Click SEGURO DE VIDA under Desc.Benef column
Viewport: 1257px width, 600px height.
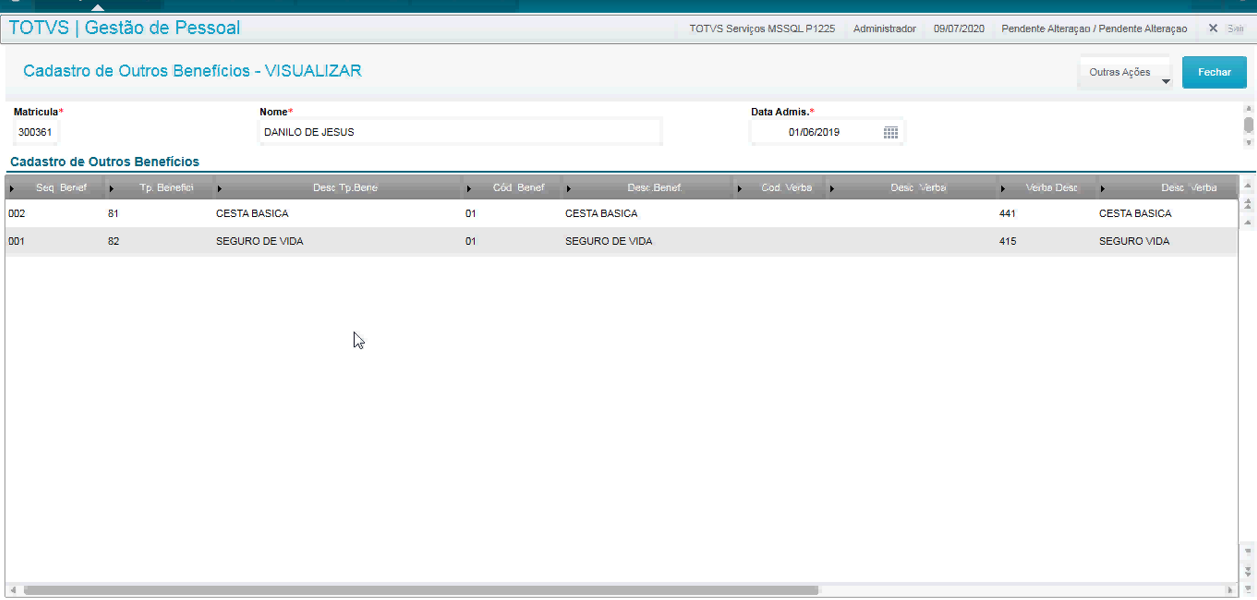click(x=609, y=242)
